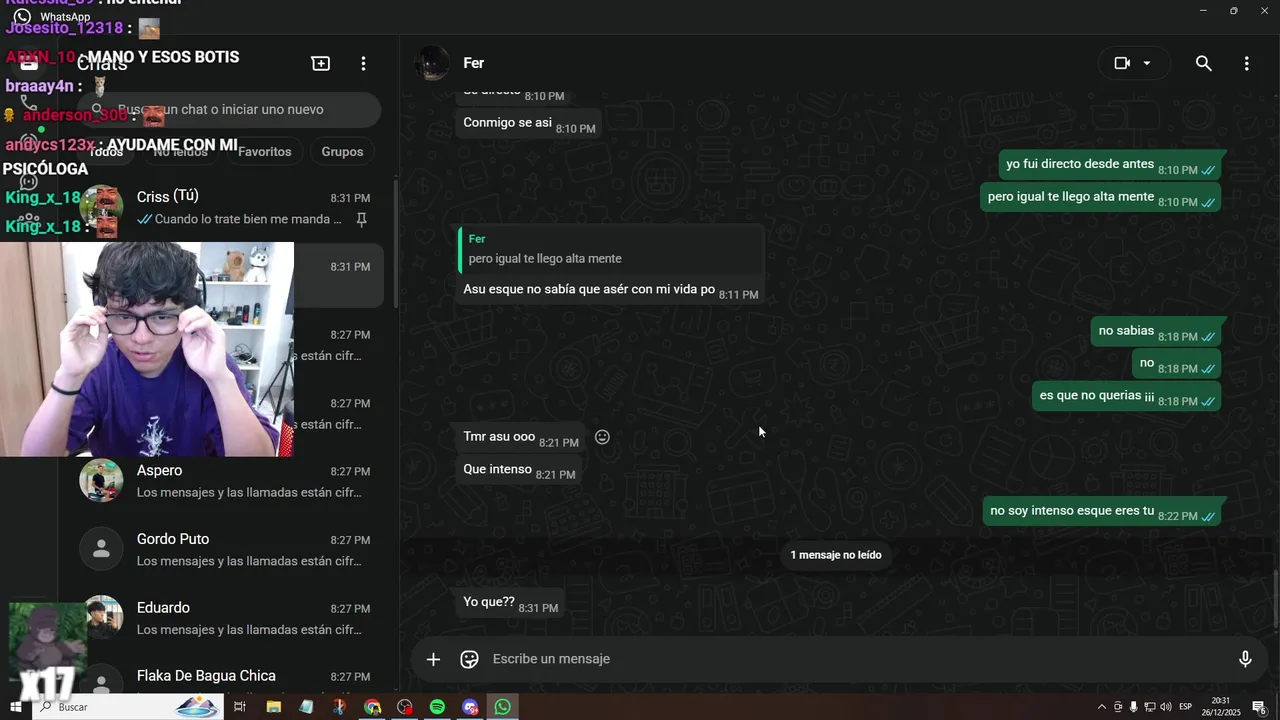This screenshot has height=720, width=1280.
Task: Open File Explorer from the taskbar
Action: click(x=273, y=707)
